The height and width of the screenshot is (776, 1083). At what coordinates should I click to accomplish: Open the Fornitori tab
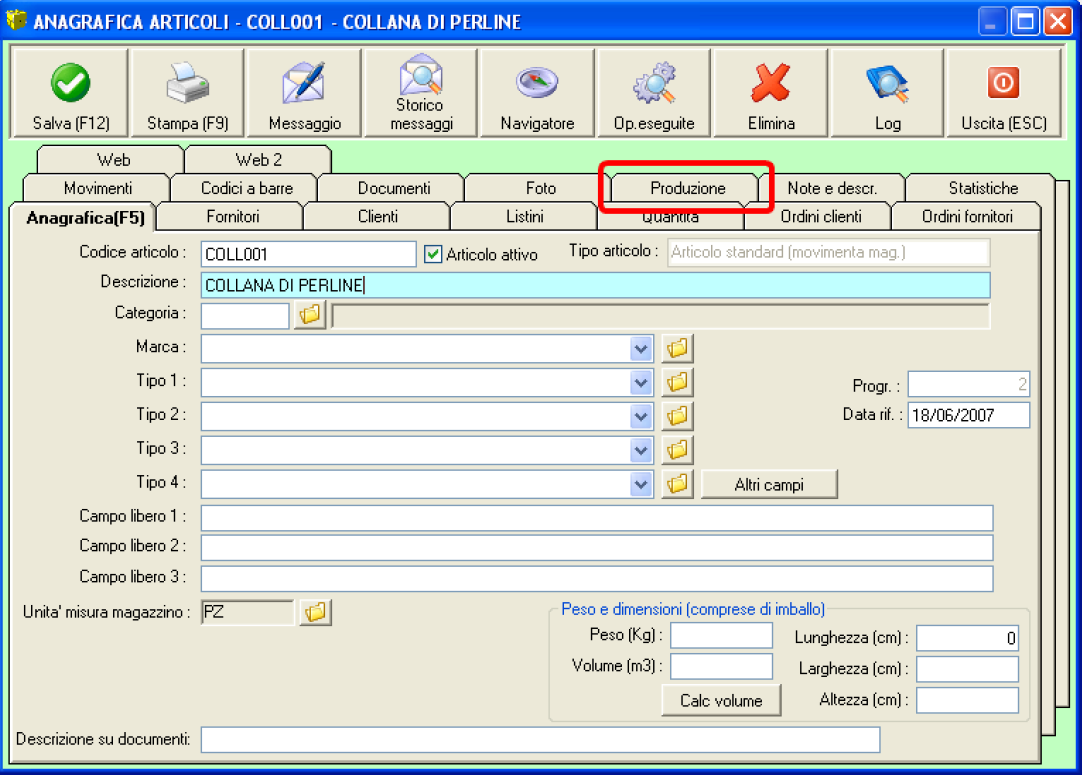pyautogui.click(x=232, y=216)
